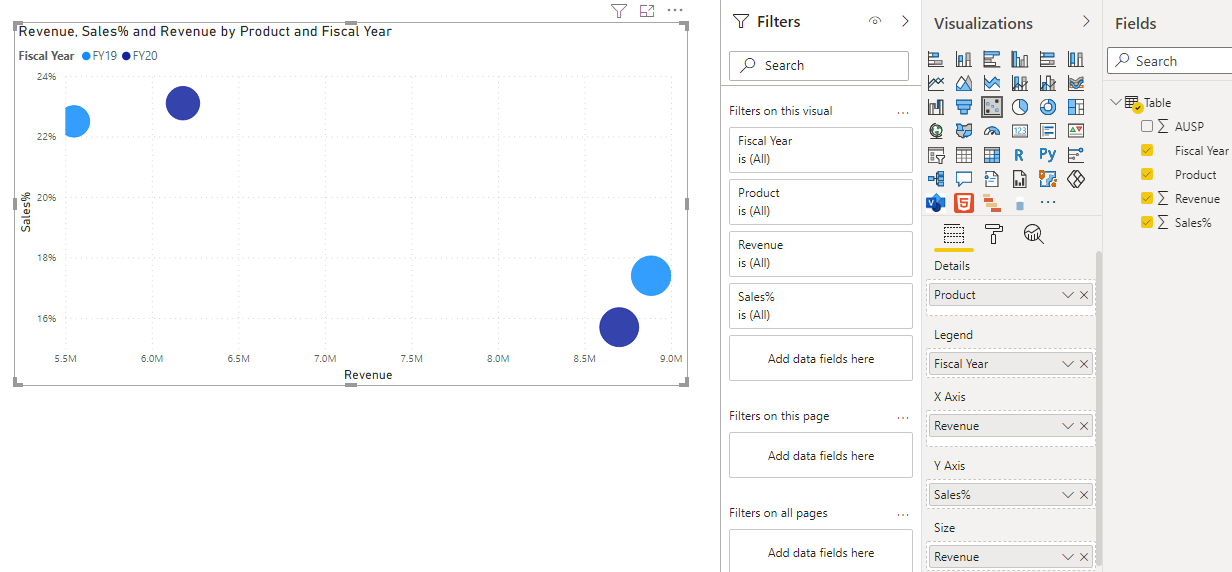Open Fiscal Year dropdown in Legend well
This screenshot has width=1232, height=572.
point(1068,364)
